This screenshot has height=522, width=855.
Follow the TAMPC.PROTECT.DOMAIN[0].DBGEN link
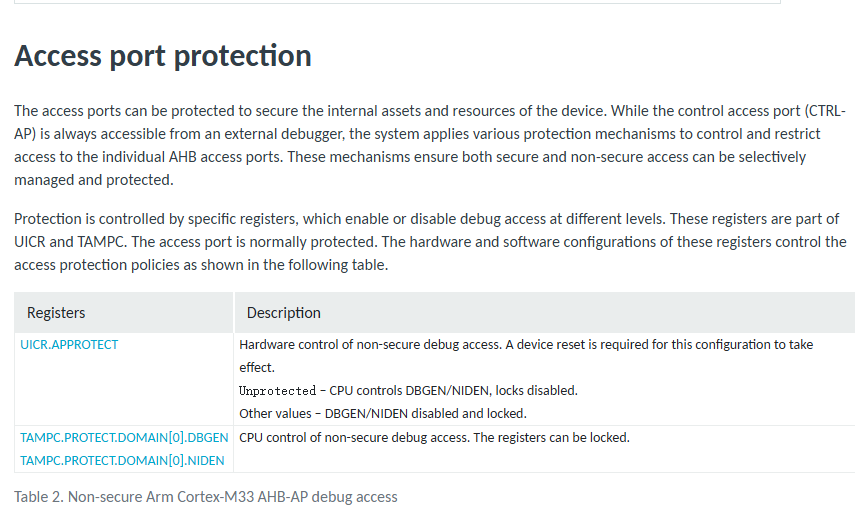pos(124,437)
